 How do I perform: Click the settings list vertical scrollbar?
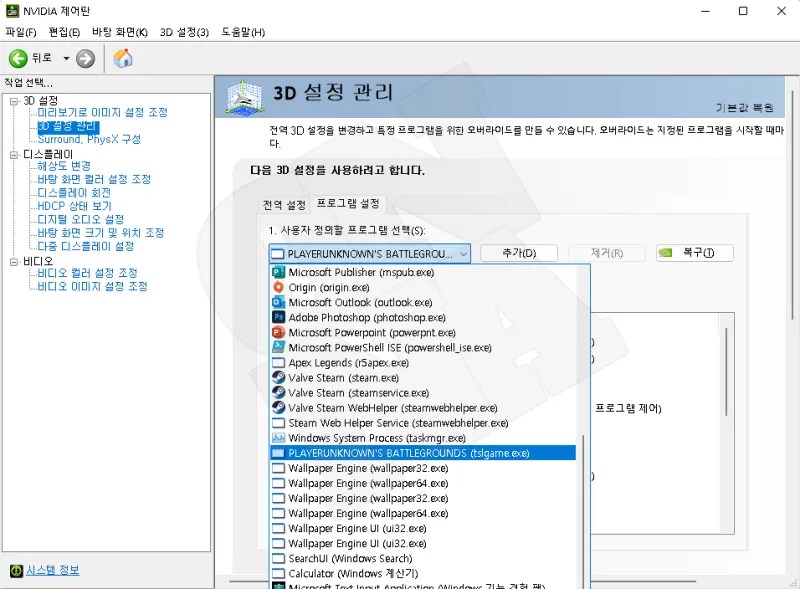click(x=726, y=372)
